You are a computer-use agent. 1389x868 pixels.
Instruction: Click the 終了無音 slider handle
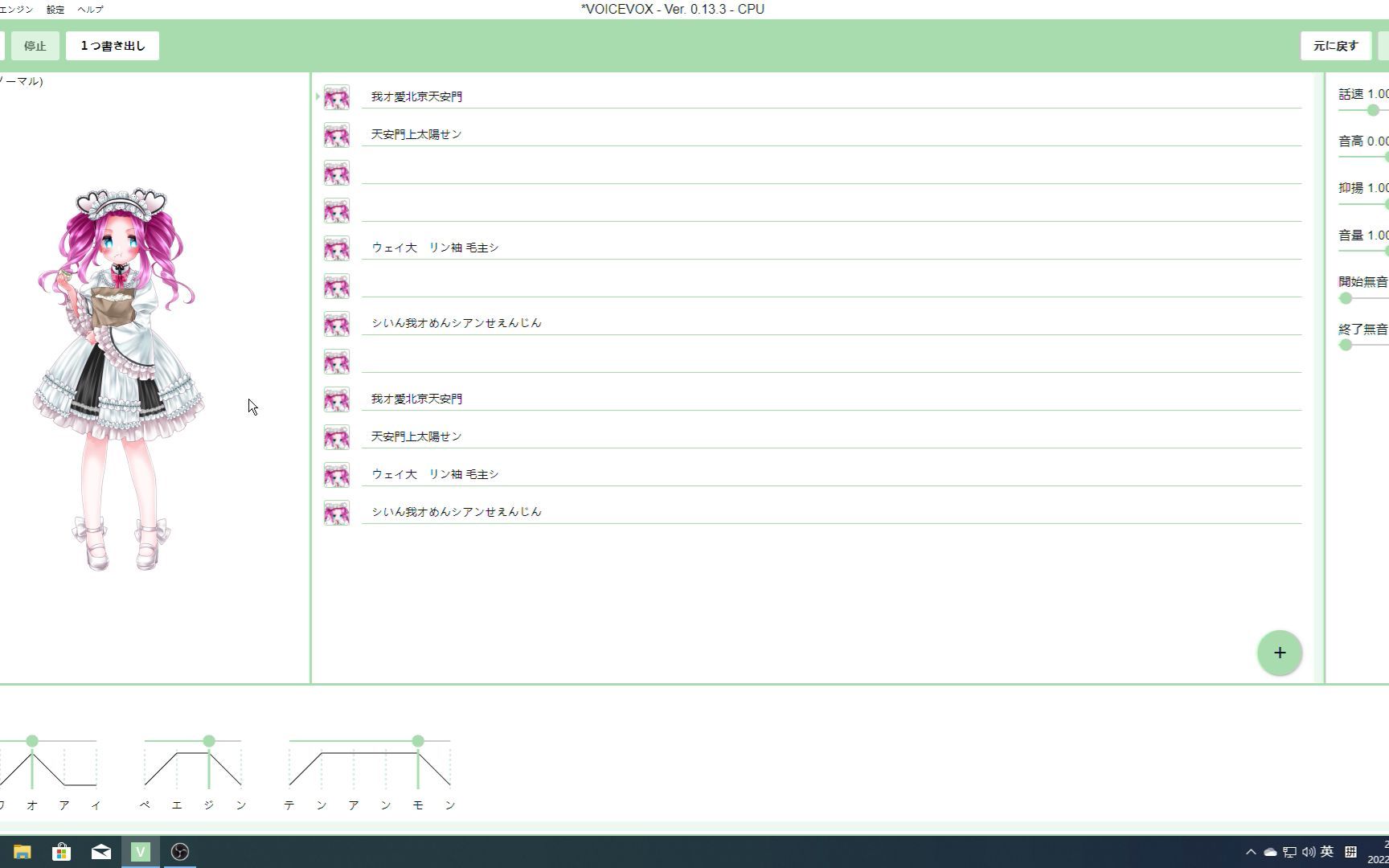coord(1346,345)
